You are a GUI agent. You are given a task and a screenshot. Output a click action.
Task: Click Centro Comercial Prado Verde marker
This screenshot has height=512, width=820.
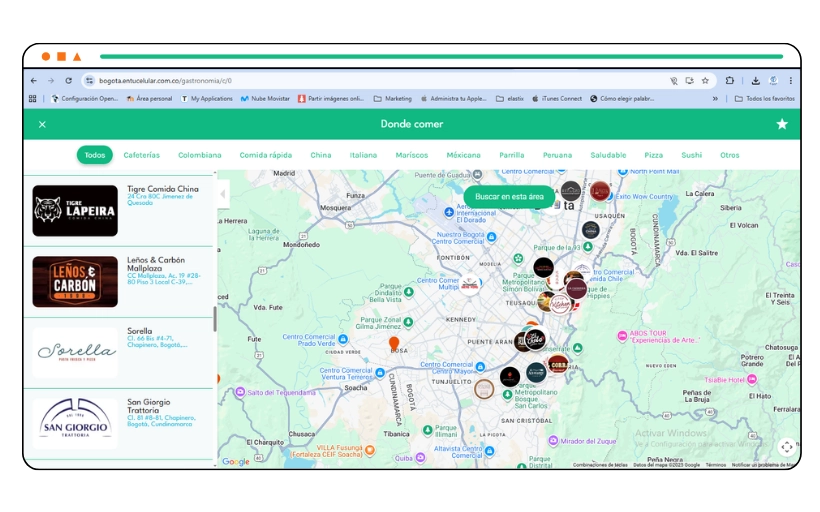point(343,339)
